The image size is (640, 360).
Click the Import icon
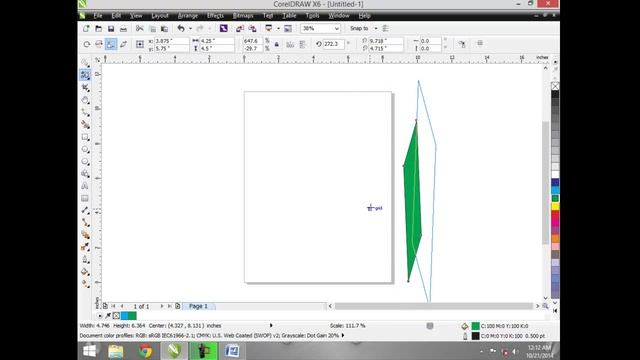pyautogui.click(x=240, y=29)
